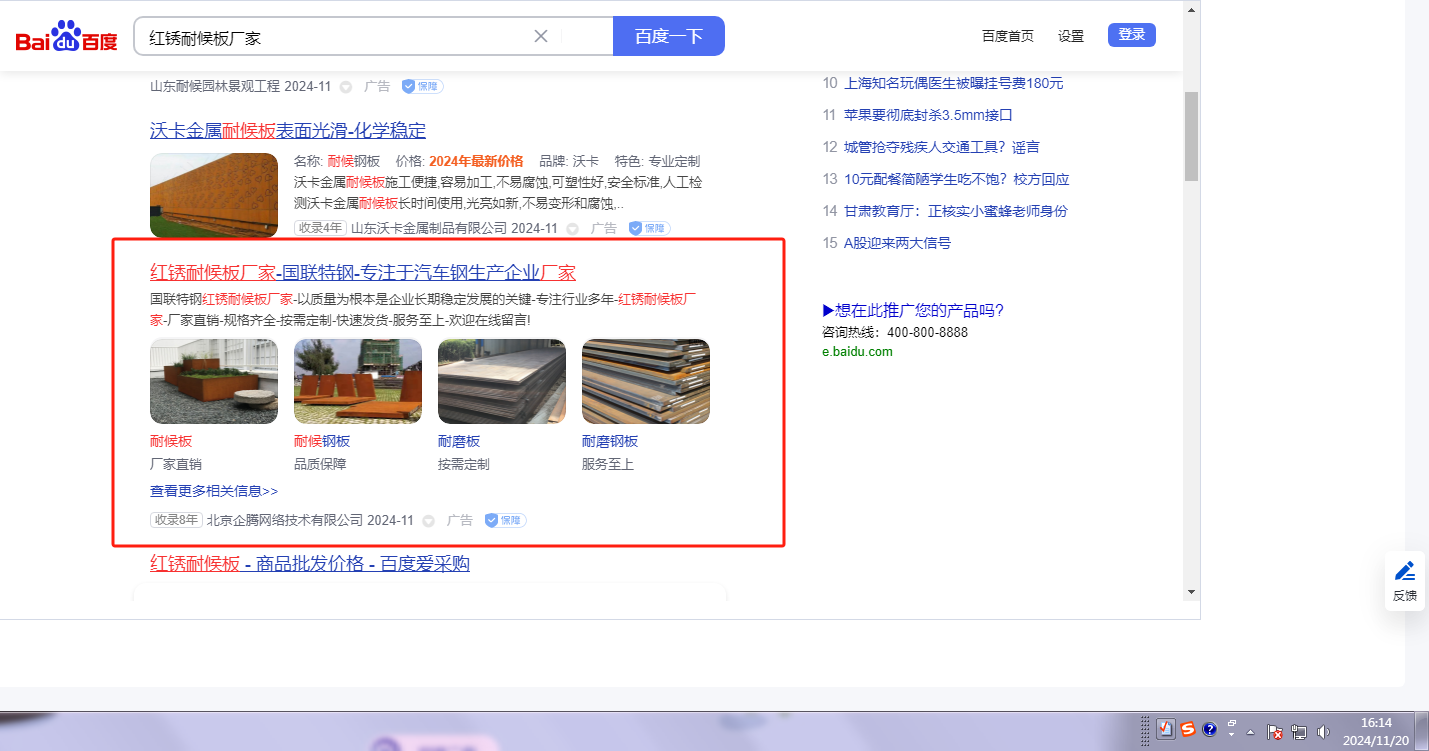The image size is (1429, 751).
Task: Click the Action Center flag icon
Action: tap(1275, 732)
